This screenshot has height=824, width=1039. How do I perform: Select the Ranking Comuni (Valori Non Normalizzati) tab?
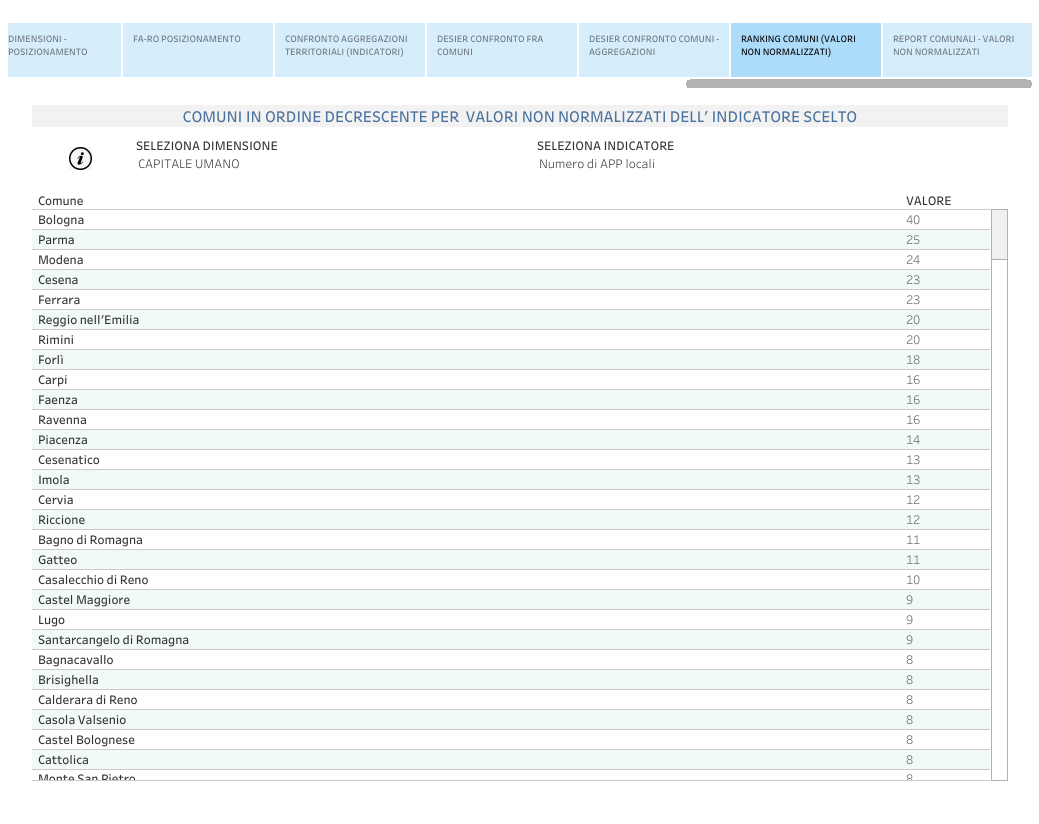point(806,50)
